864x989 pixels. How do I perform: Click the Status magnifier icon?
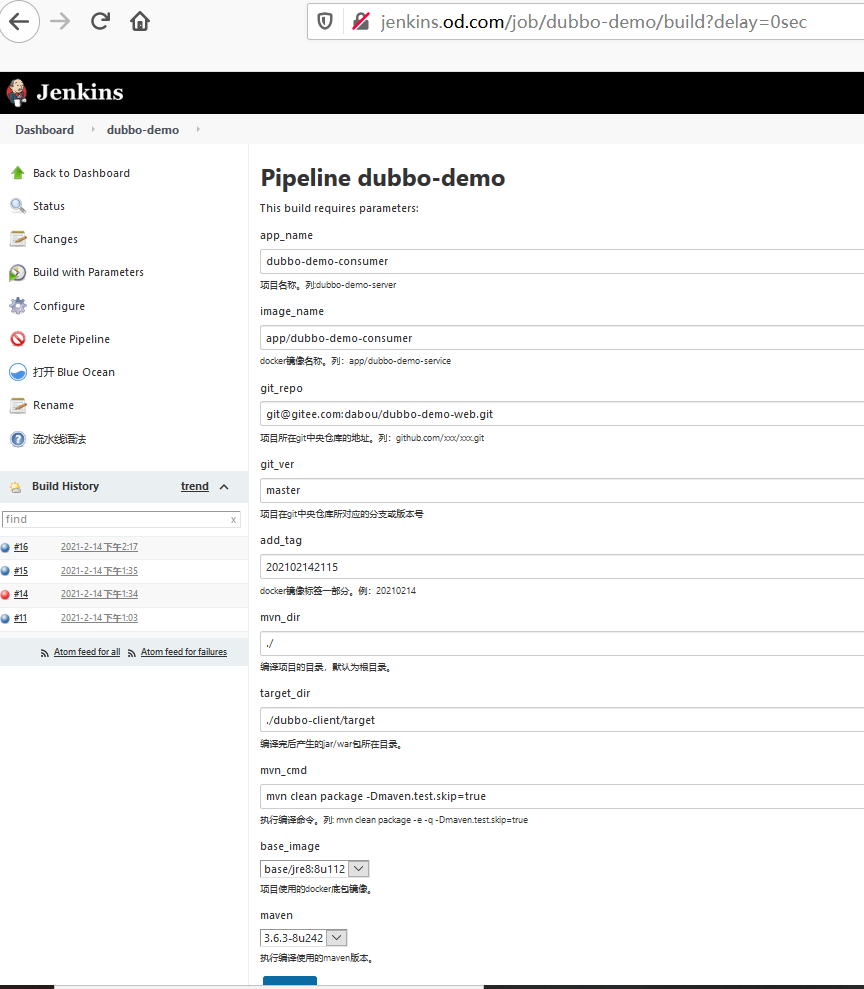click(x=18, y=206)
